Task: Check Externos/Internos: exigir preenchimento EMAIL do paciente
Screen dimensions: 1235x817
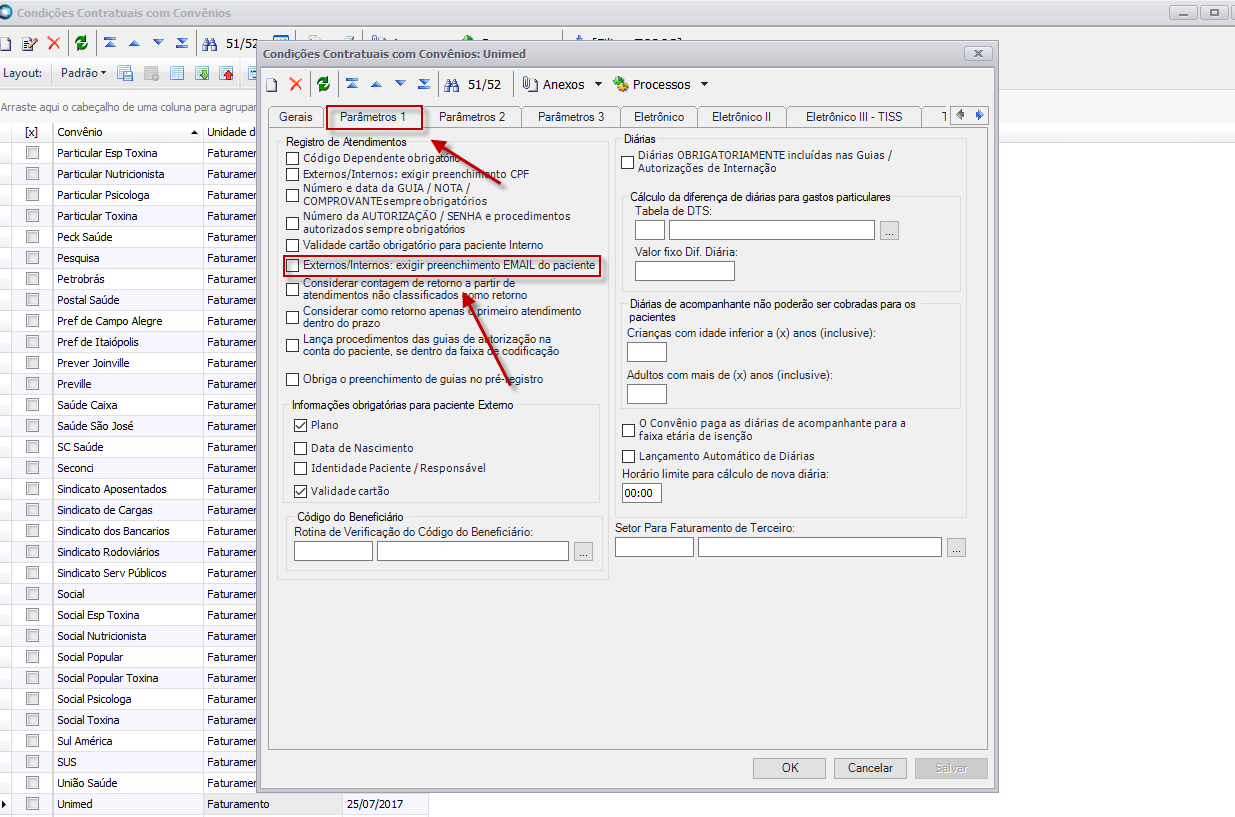Action: tap(292, 266)
